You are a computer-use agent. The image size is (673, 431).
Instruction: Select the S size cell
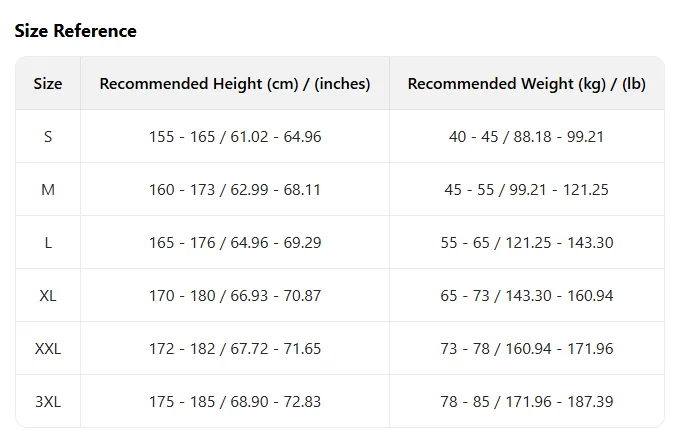tap(48, 137)
